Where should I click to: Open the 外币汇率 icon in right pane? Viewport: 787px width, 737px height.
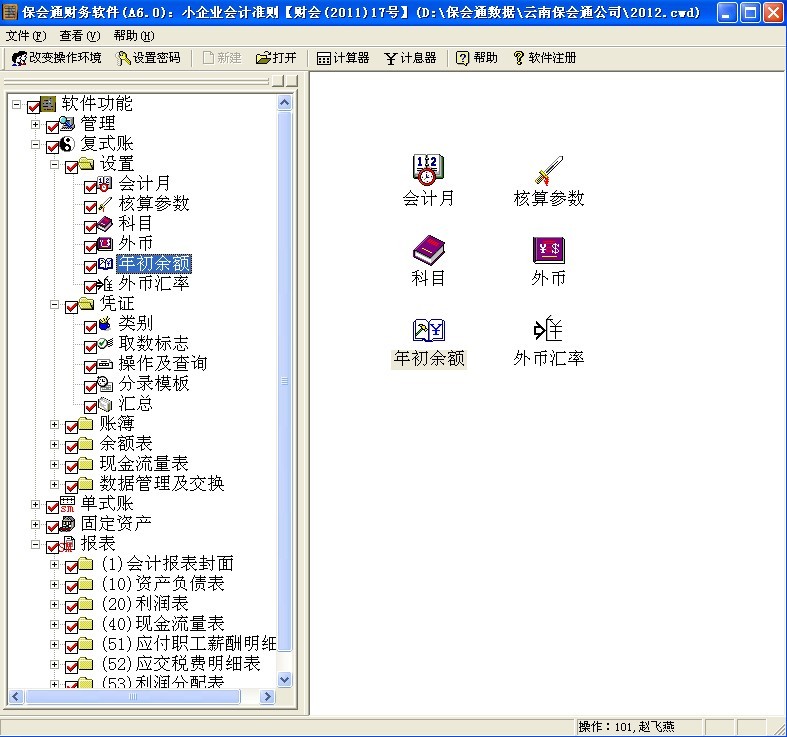click(x=548, y=330)
